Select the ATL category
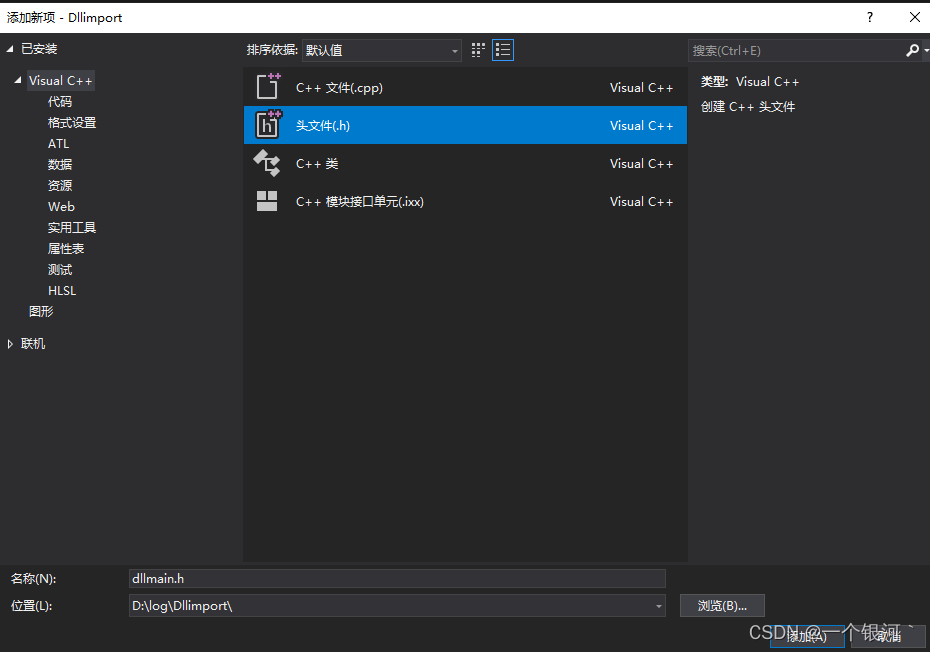Screen dimensions: 930x652 [x=59, y=144]
